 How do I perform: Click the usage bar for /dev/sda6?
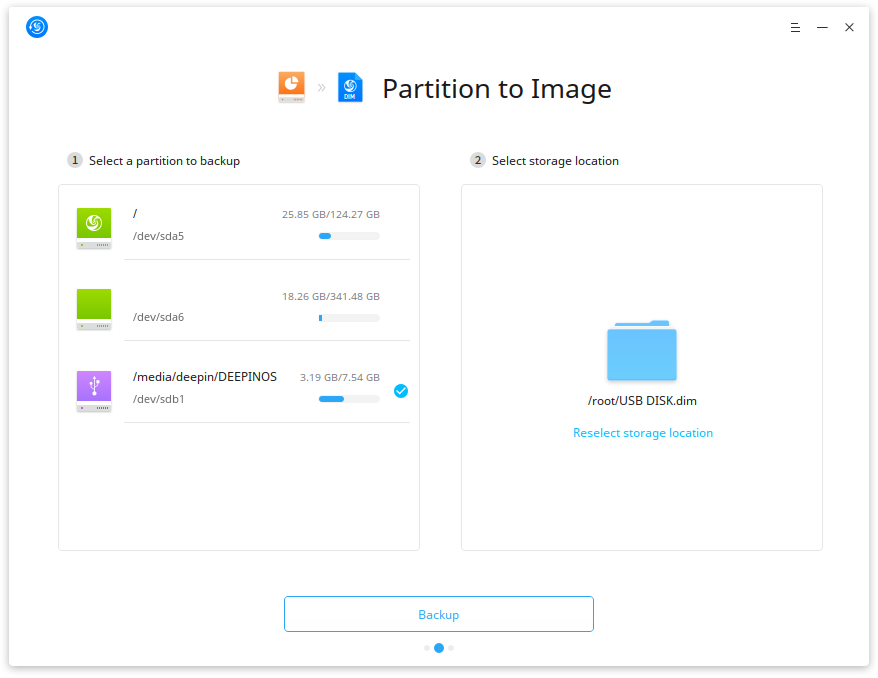point(349,318)
